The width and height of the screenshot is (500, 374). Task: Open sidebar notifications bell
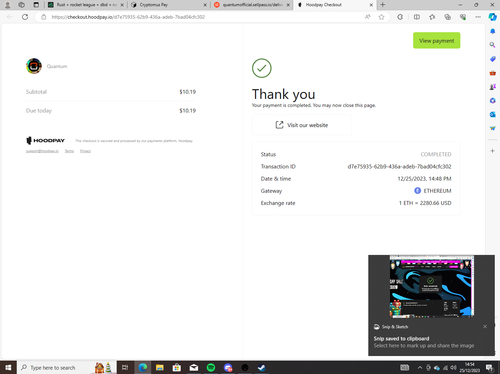pyautogui.click(x=493, y=31)
